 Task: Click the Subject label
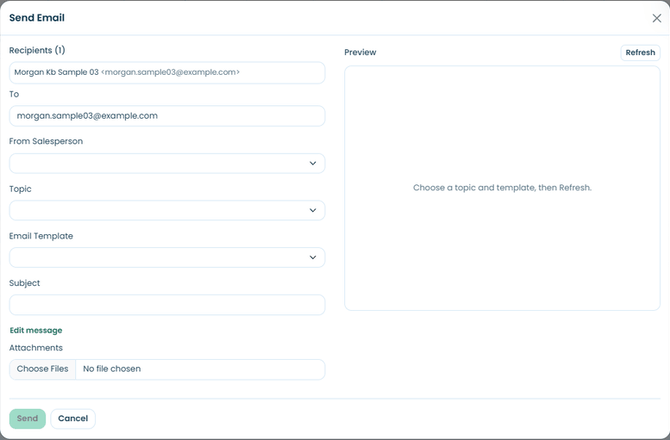[x=24, y=283]
